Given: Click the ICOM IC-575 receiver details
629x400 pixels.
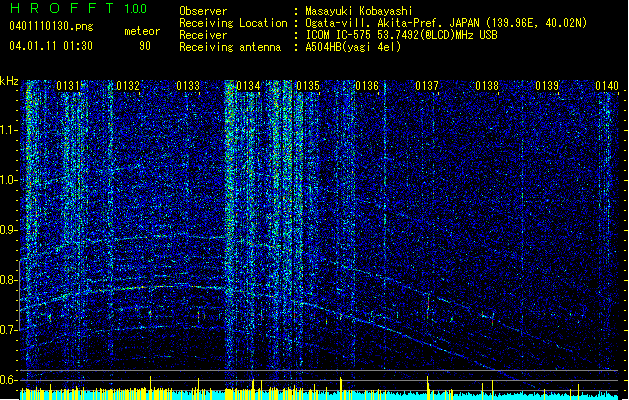Looking at the screenshot, I should coord(401,35).
